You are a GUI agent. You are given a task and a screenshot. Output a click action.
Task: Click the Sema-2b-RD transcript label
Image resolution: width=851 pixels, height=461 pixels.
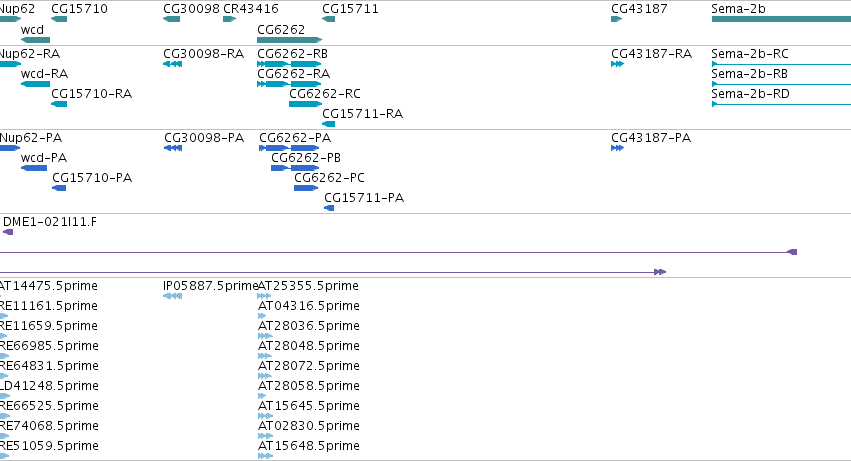(x=750, y=94)
